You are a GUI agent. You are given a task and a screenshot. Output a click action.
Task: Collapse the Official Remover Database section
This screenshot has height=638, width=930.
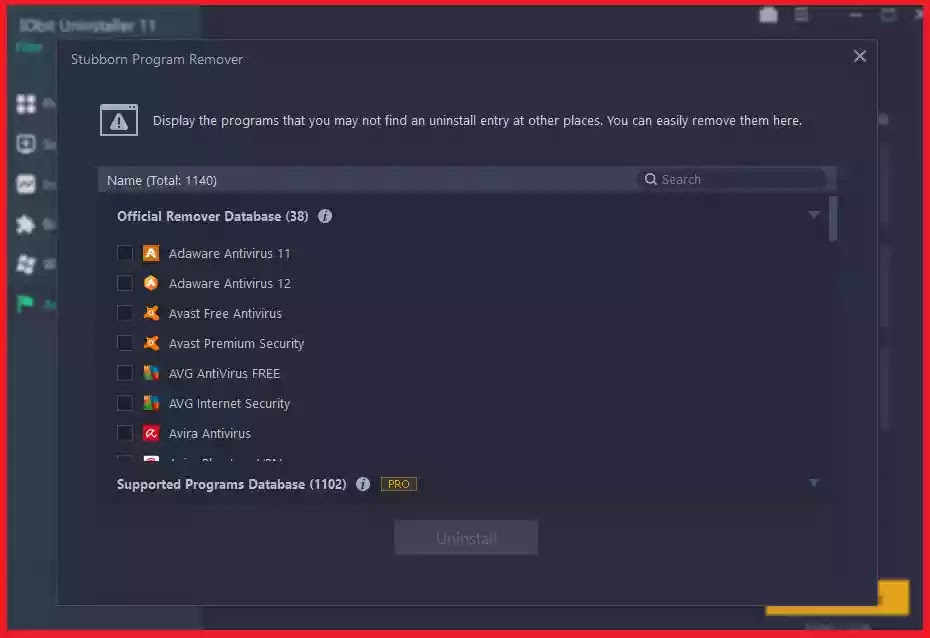tap(814, 215)
